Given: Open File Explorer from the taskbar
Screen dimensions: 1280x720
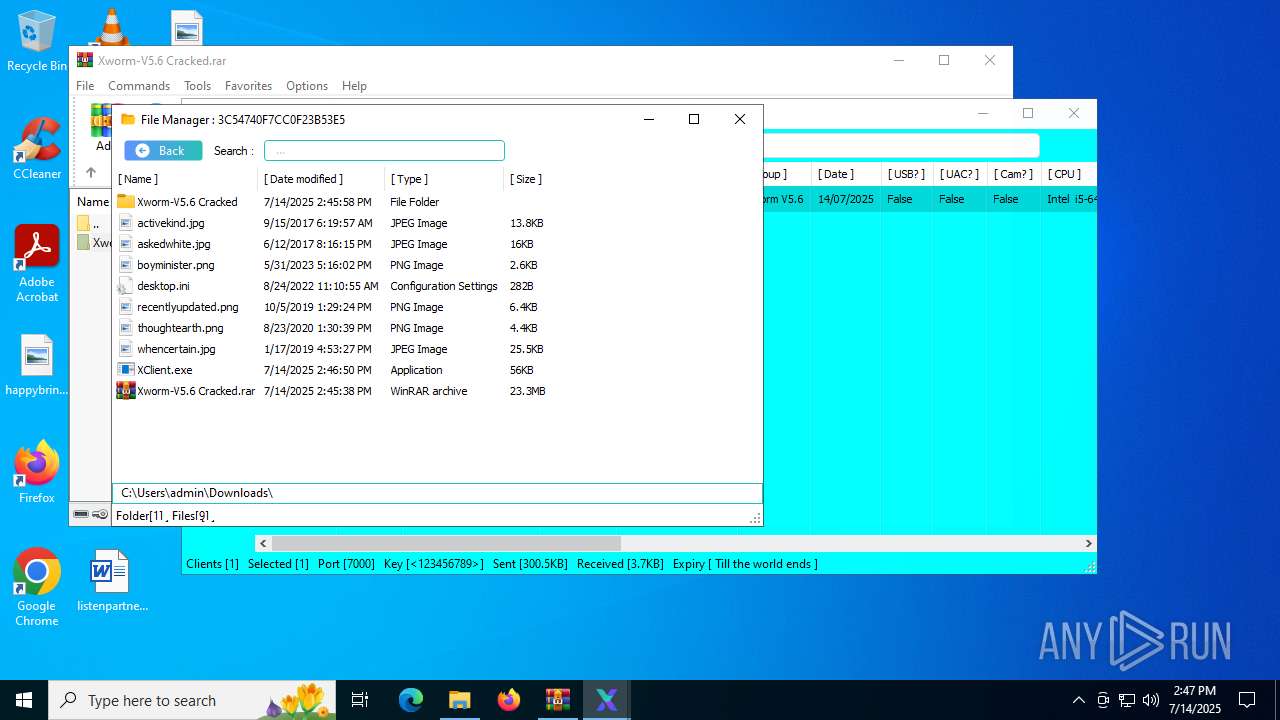Looking at the screenshot, I should coord(460,700).
